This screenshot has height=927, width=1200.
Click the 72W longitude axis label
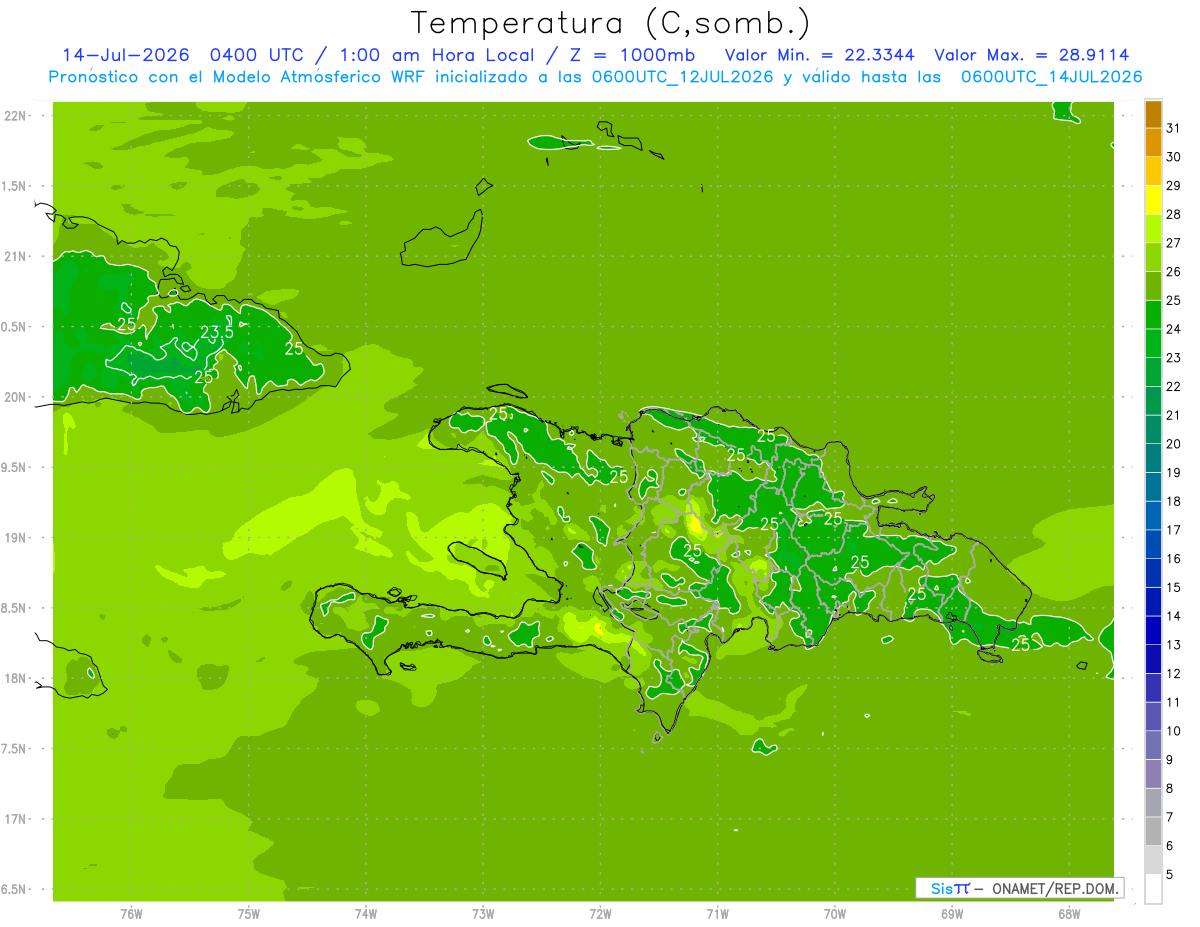click(601, 913)
